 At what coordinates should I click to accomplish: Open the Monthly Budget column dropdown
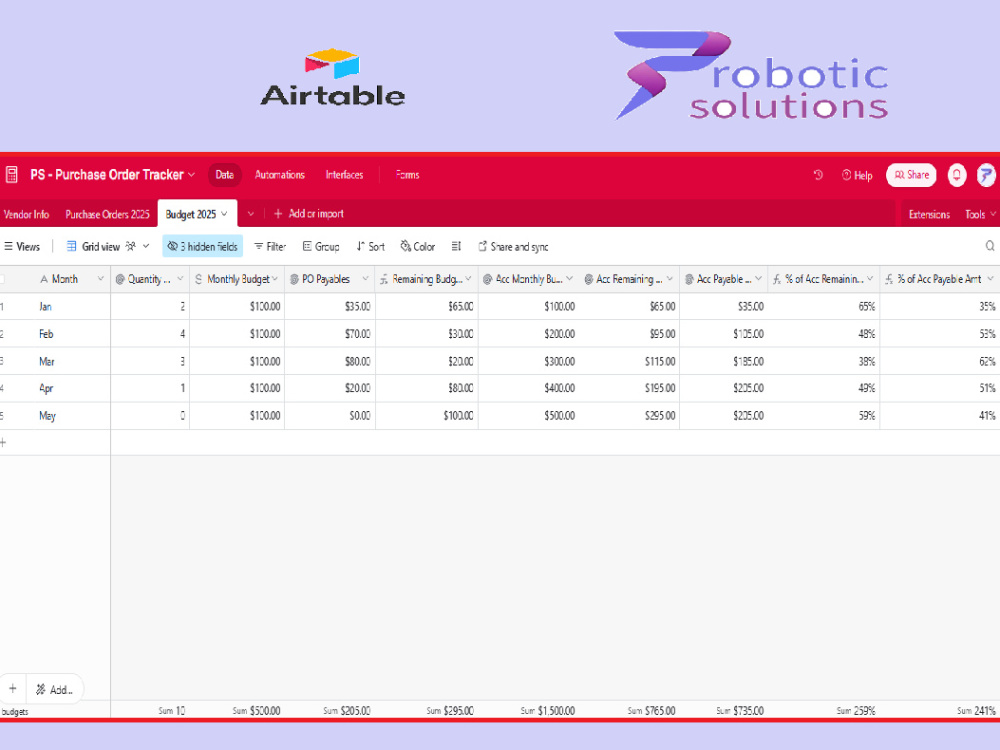pyautogui.click(x=275, y=279)
